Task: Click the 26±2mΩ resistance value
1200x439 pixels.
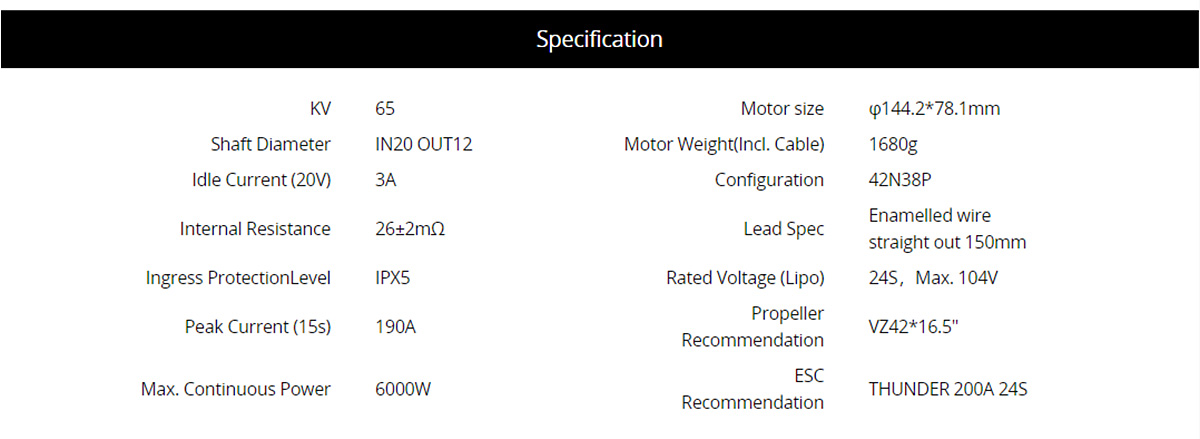Action: click(x=409, y=229)
